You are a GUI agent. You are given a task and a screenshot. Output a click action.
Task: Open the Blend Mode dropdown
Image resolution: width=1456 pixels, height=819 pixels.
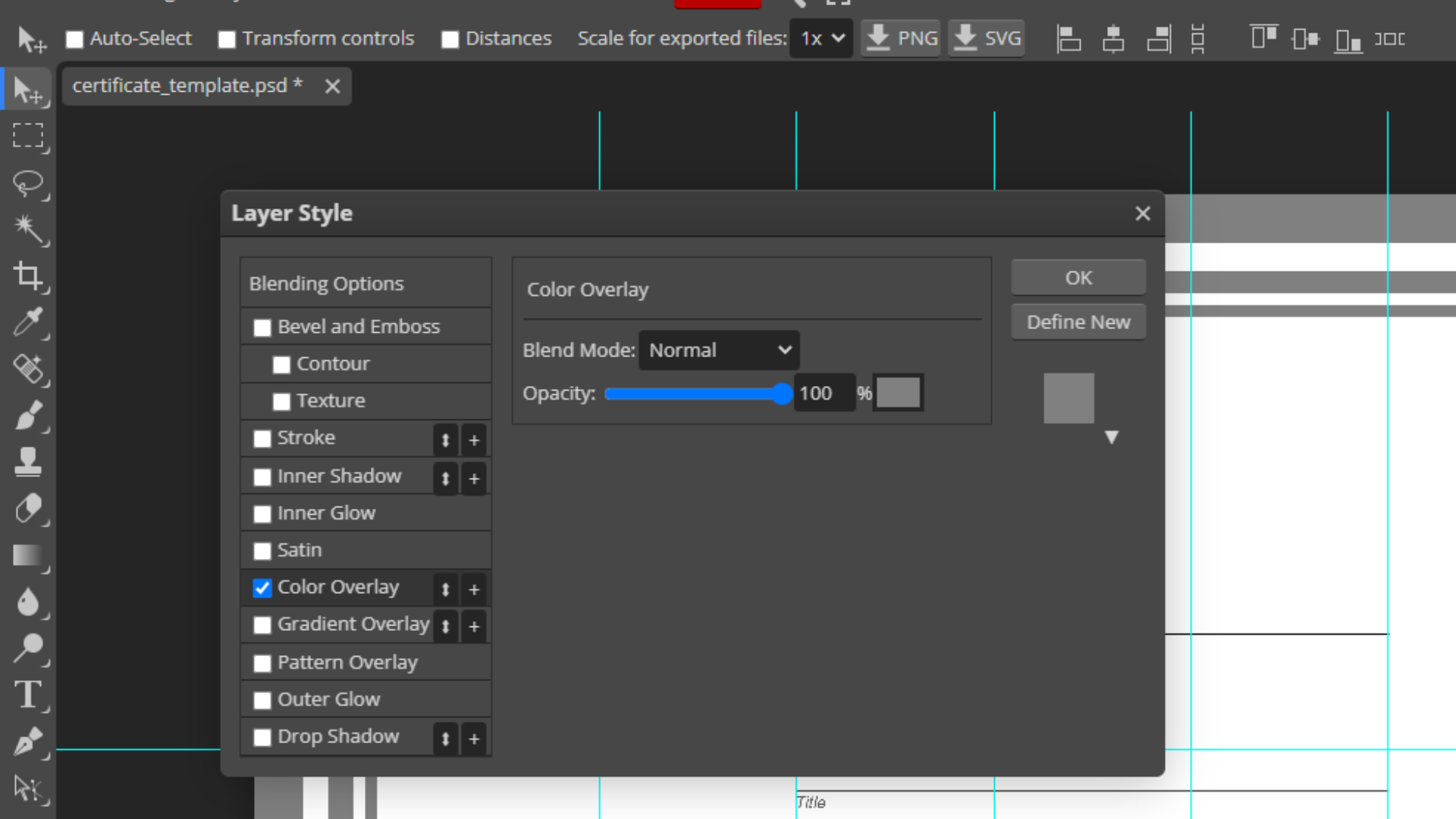point(718,350)
